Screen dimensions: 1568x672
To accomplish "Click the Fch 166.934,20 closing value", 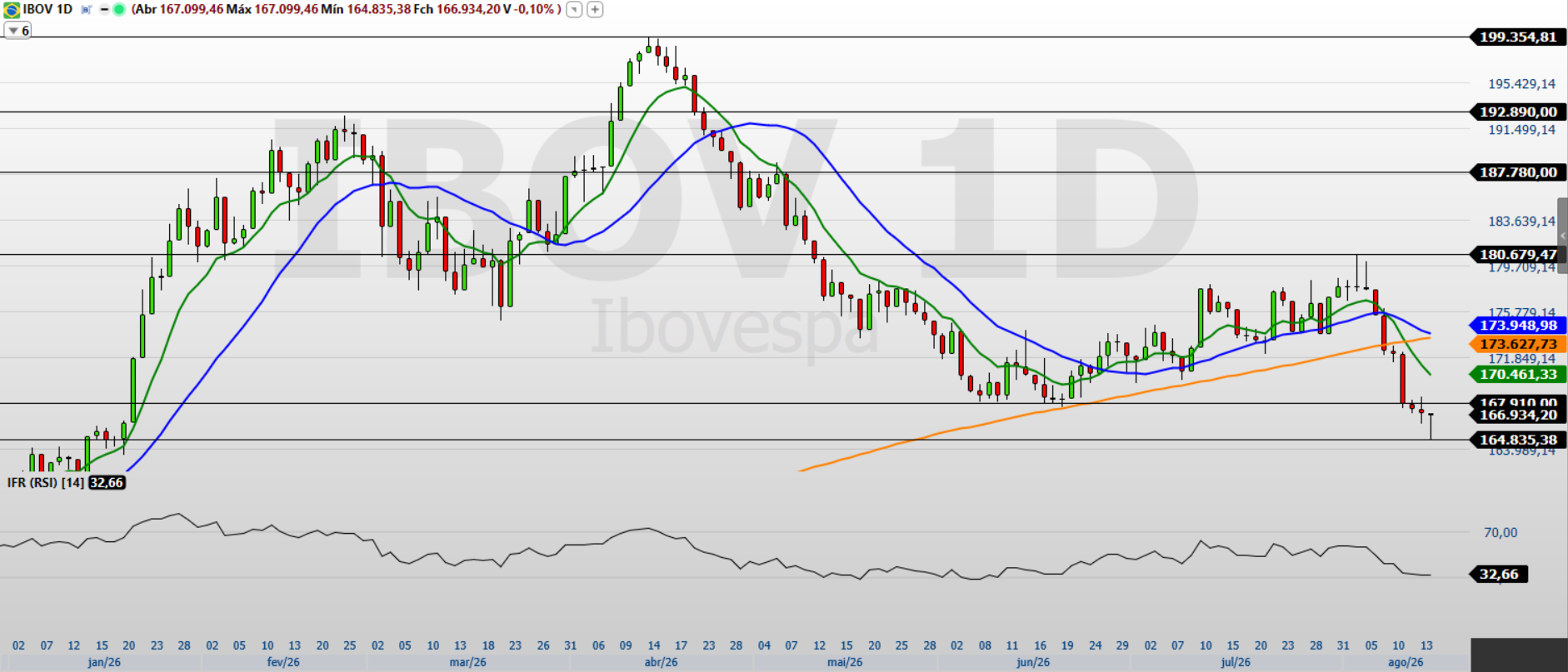I will (458, 10).
